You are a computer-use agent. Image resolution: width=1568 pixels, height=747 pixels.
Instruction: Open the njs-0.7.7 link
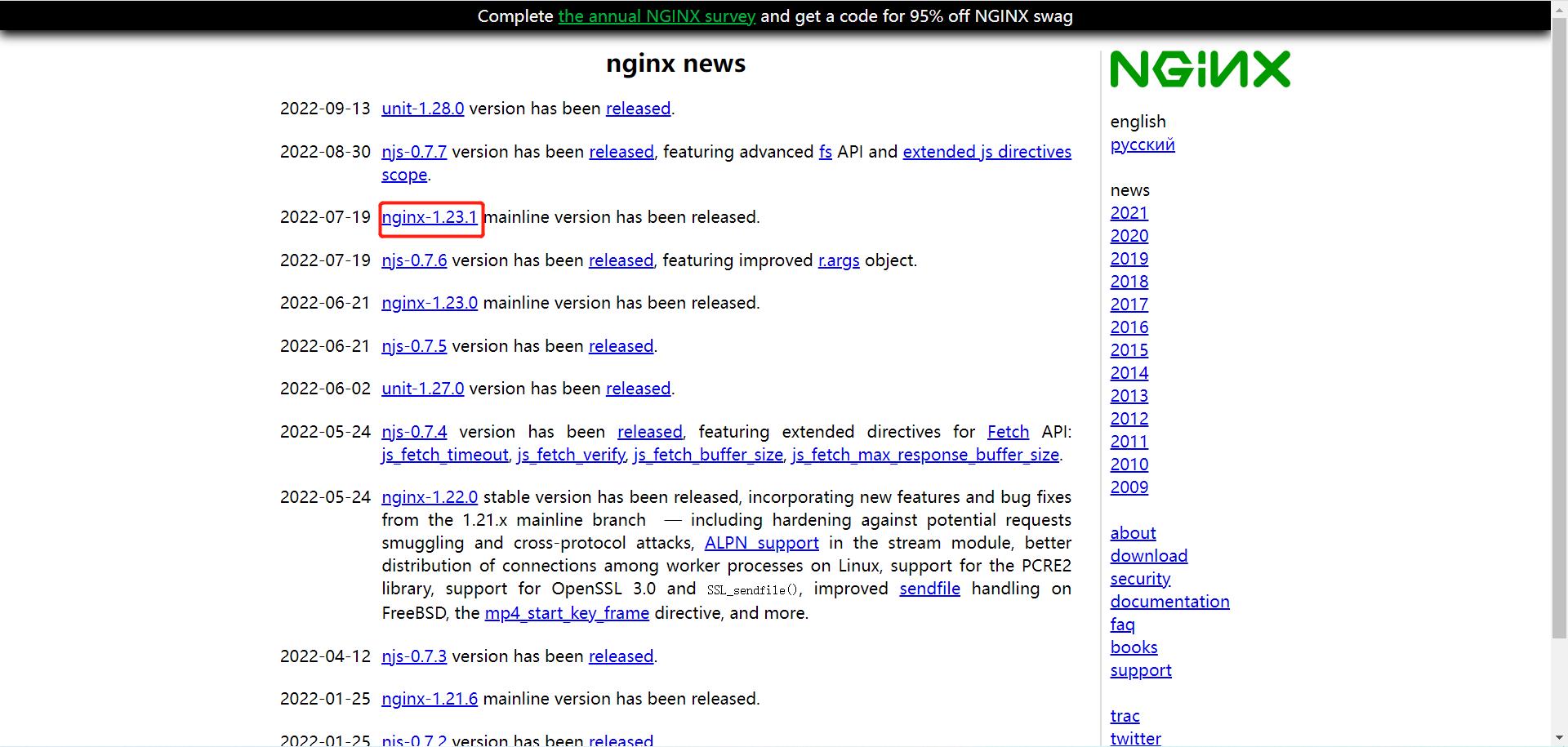[x=414, y=152]
